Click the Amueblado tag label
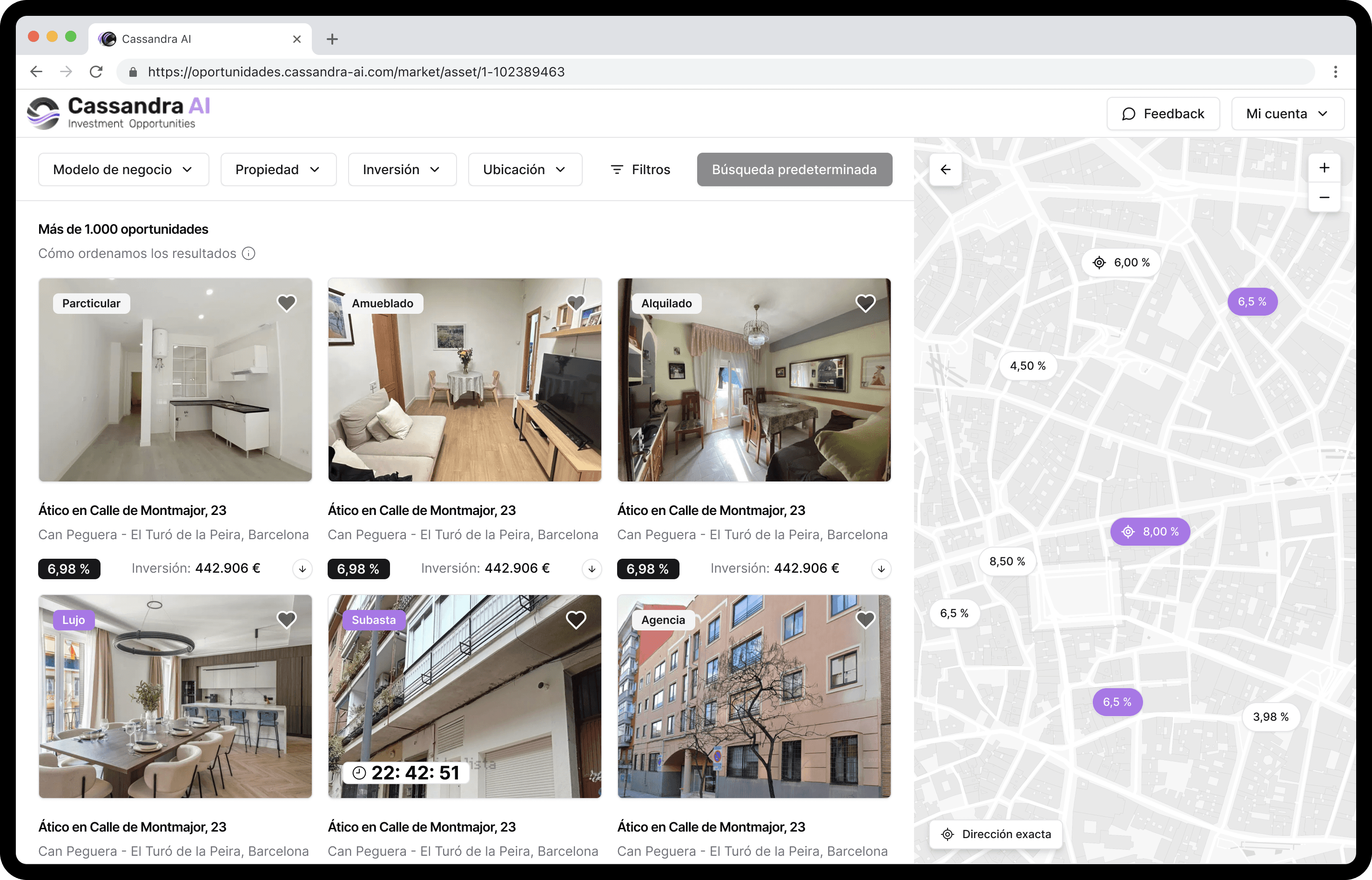The height and width of the screenshot is (880, 1372). (x=382, y=304)
